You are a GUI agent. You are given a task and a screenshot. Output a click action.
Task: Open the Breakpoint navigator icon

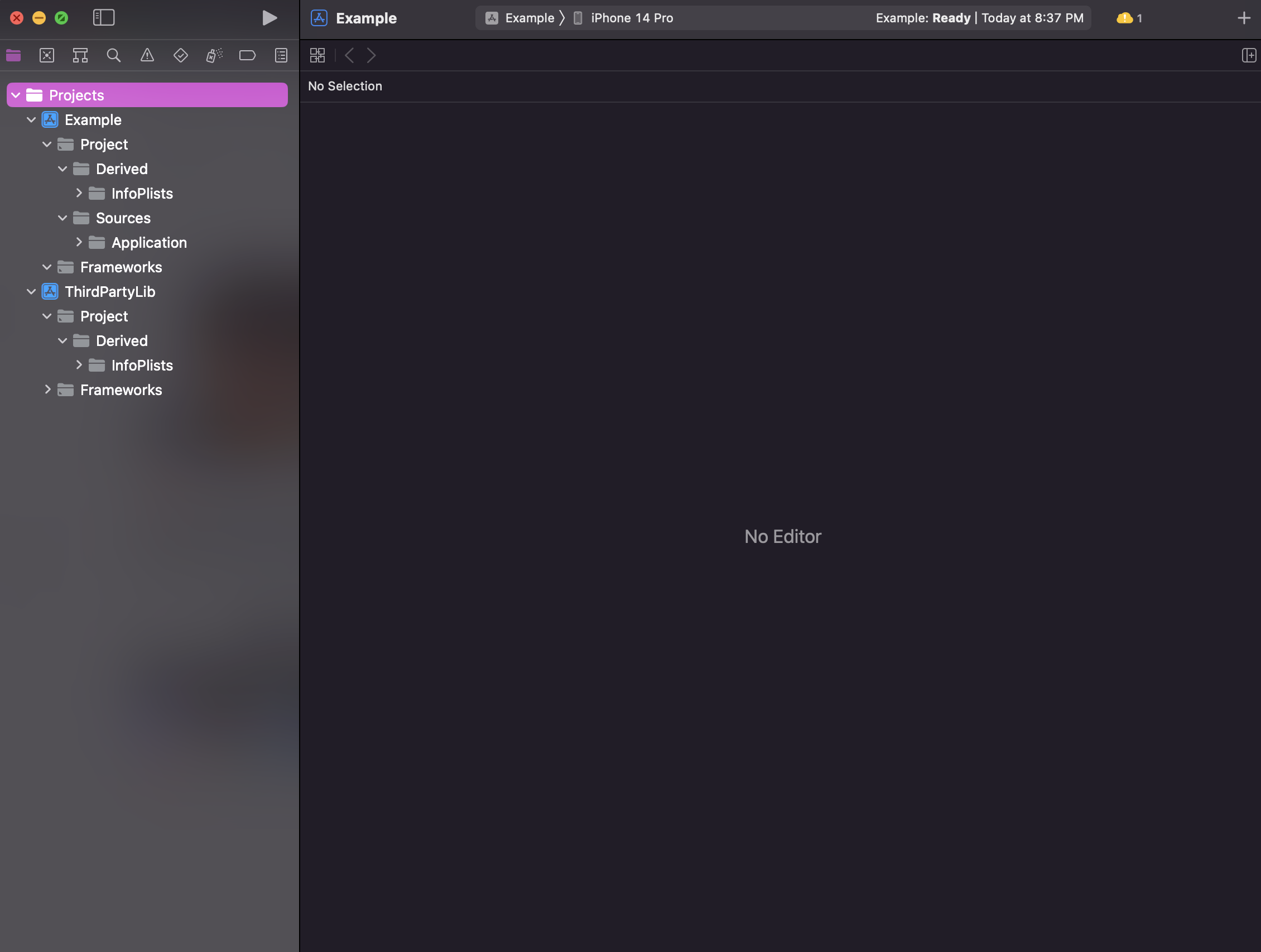tap(247, 55)
